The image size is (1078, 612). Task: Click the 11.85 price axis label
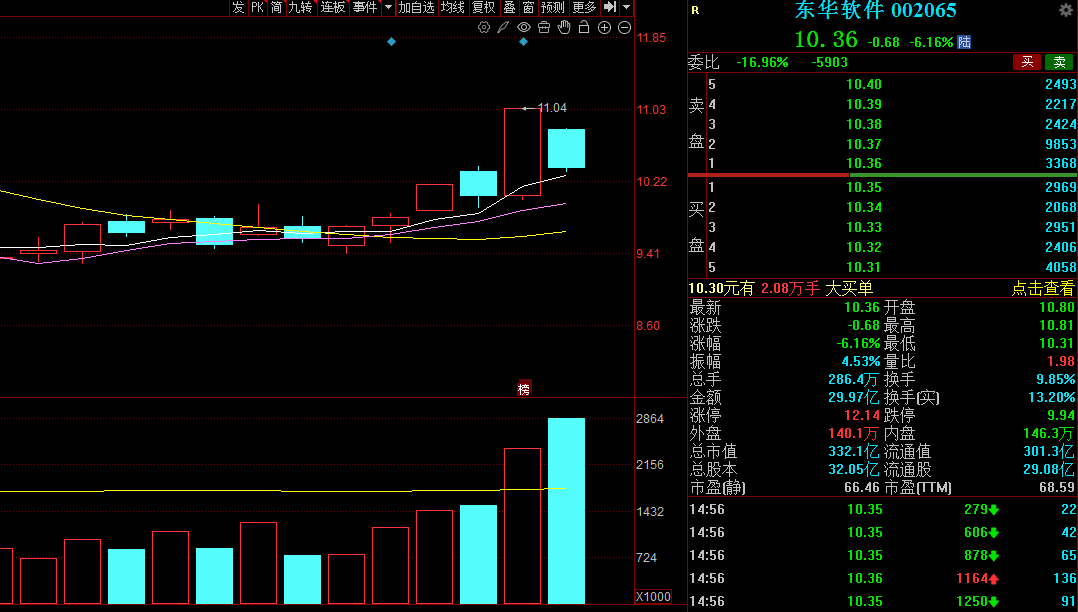651,38
